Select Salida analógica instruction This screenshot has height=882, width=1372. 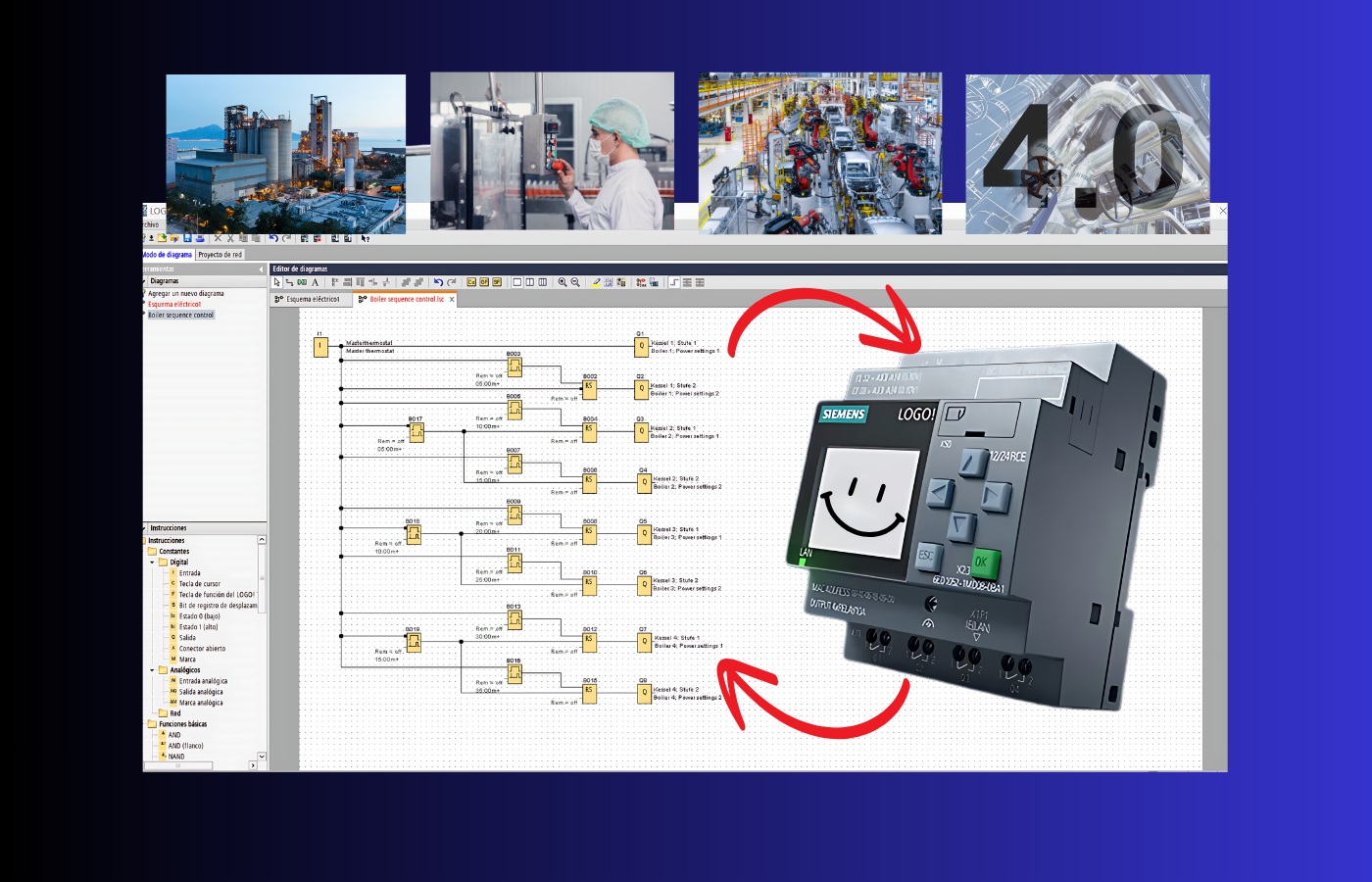click(201, 692)
